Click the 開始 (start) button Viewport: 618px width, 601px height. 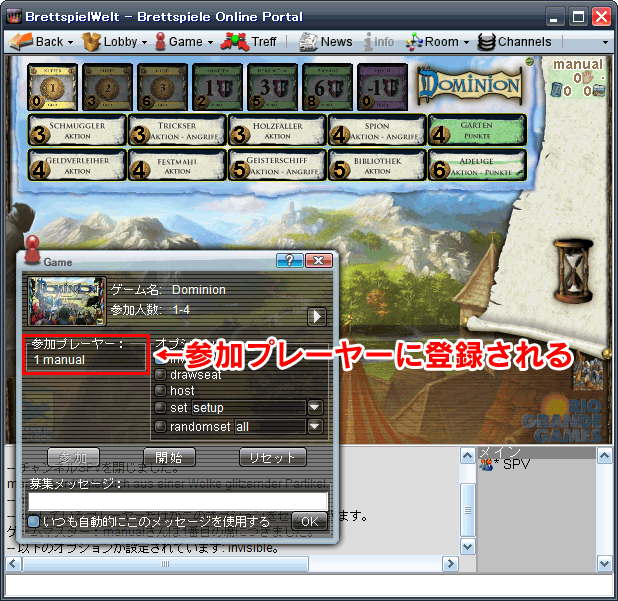pyautogui.click(x=169, y=457)
